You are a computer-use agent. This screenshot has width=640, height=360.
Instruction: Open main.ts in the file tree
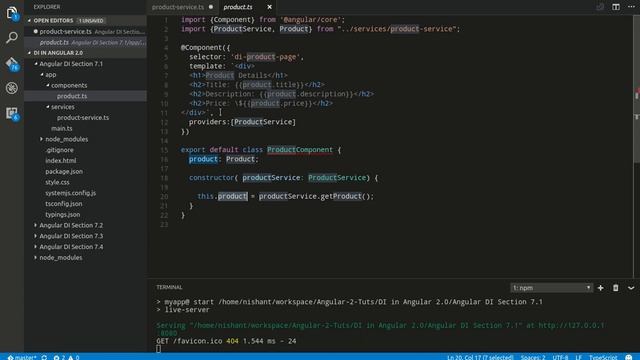click(62, 128)
